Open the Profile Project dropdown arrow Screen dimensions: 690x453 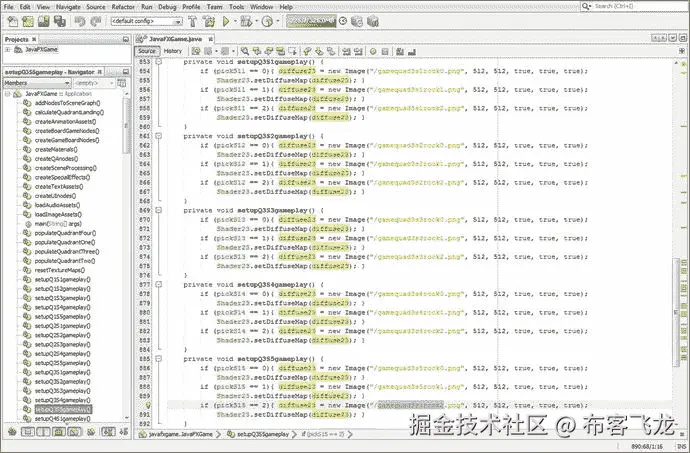click(277, 21)
